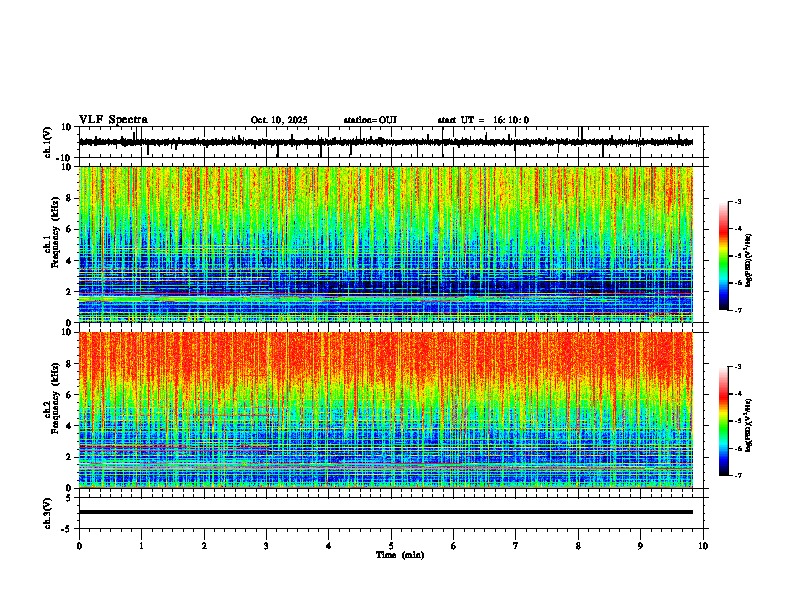Viewport: 792px width, 612px height.
Task: Click time axis tick label "5"
Action: (391, 546)
